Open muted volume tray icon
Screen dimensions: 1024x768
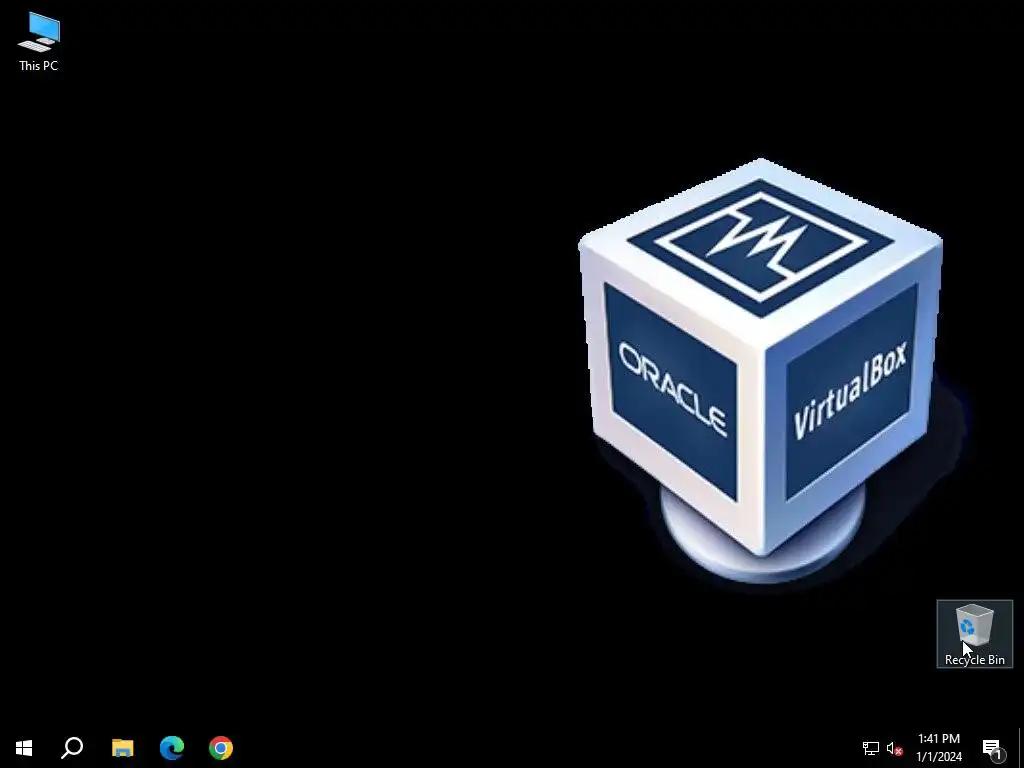895,748
